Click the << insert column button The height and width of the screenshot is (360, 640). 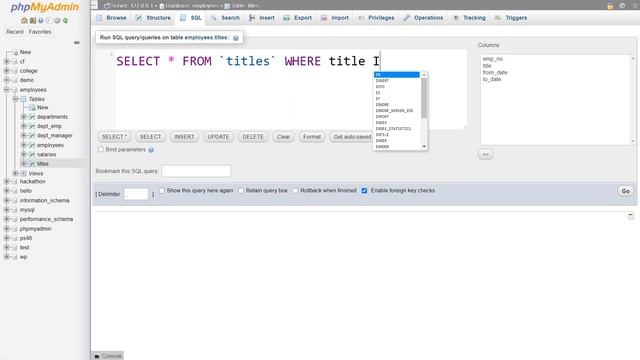tap(485, 154)
